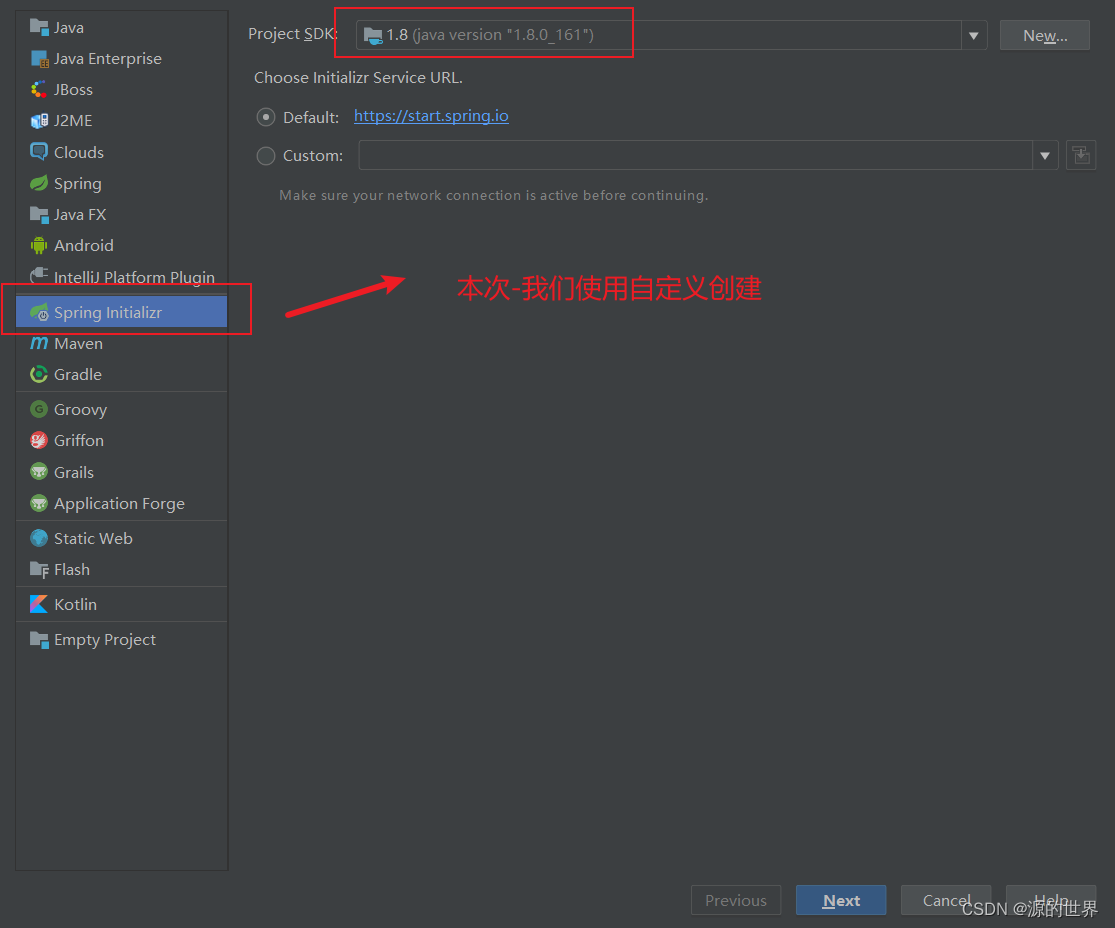Click the New... SDK button
1115x928 pixels.
point(1045,36)
